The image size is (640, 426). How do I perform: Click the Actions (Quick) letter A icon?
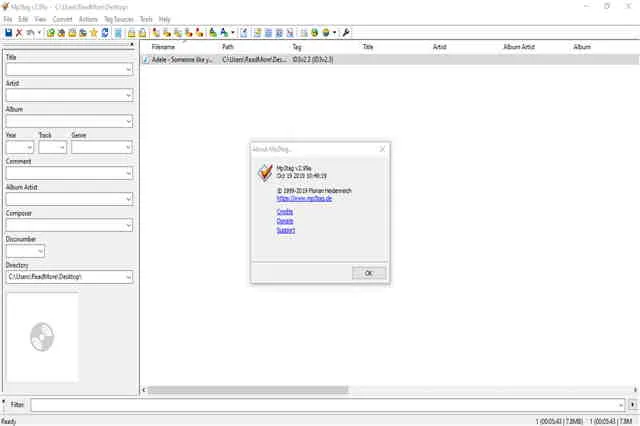click(224, 33)
